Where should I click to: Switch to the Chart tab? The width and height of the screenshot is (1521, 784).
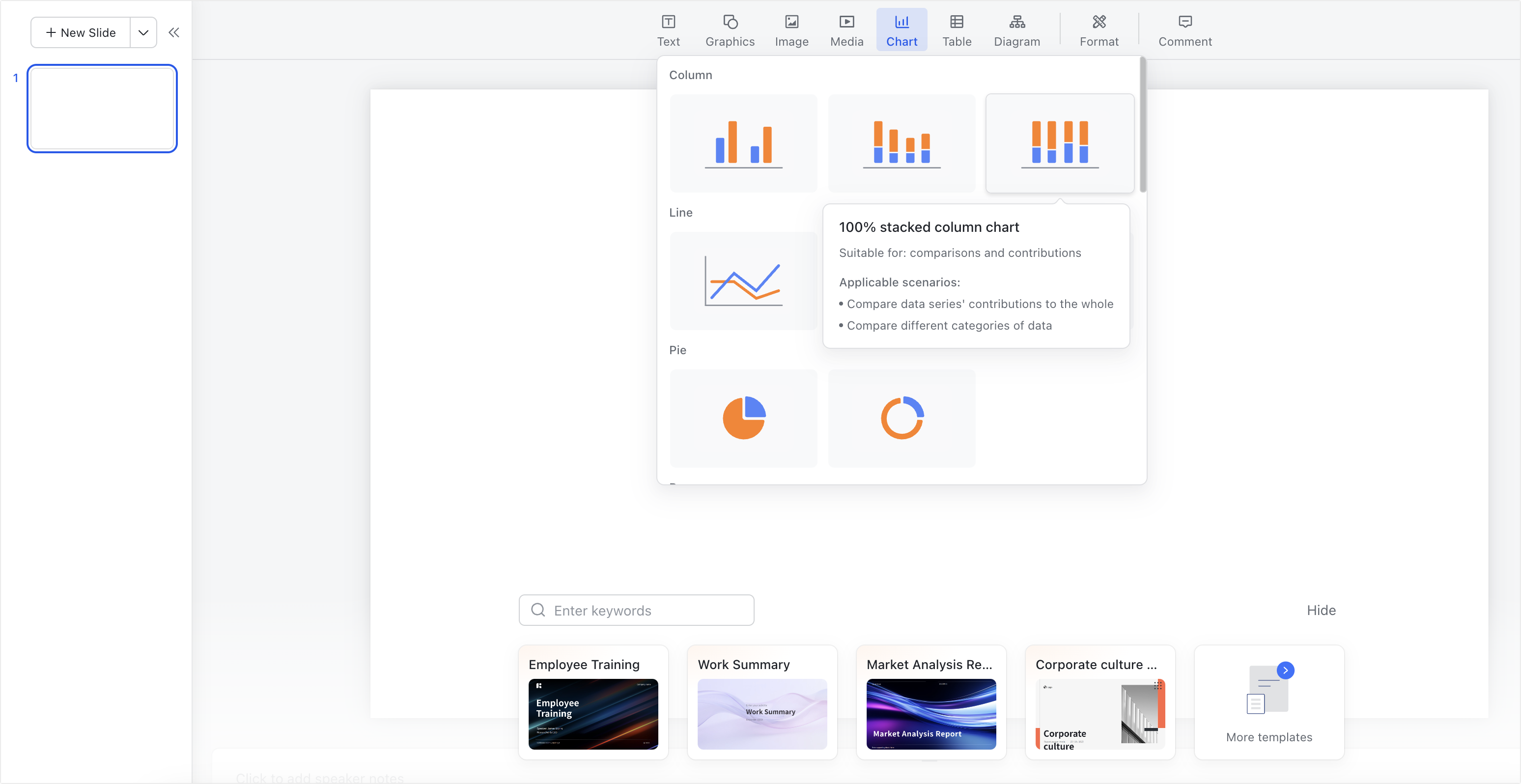click(x=901, y=29)
